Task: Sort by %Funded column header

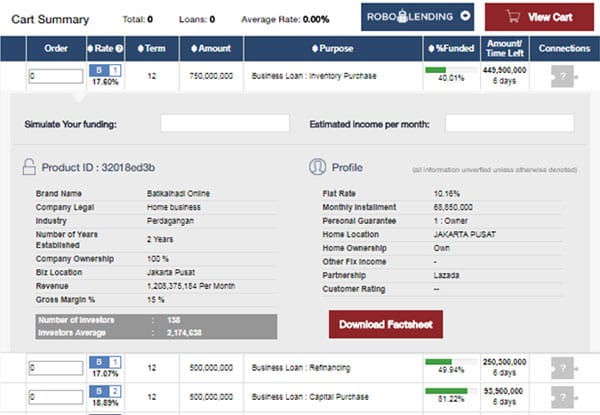Action: [449, 49]
